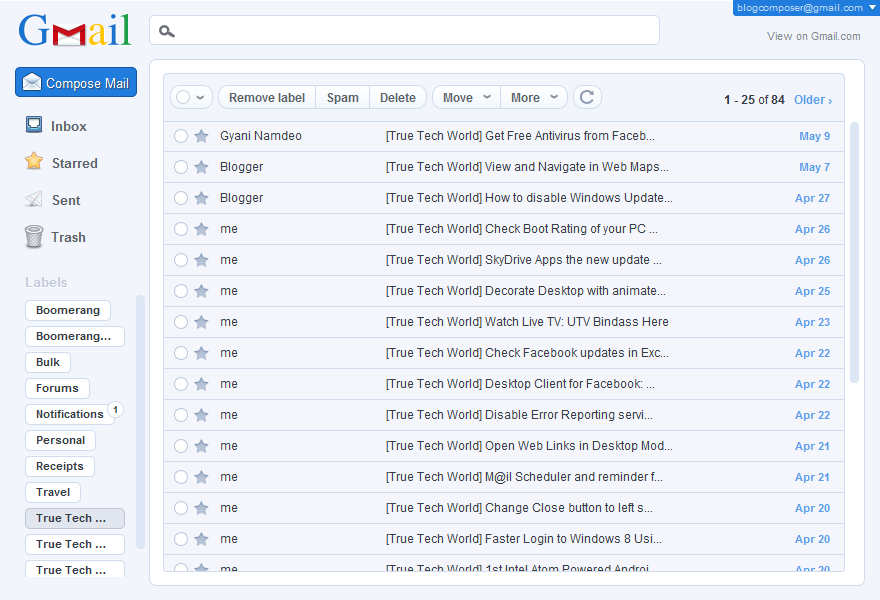Click the Notifications unread count badge

pyautogui.click(x=115, y=410)
